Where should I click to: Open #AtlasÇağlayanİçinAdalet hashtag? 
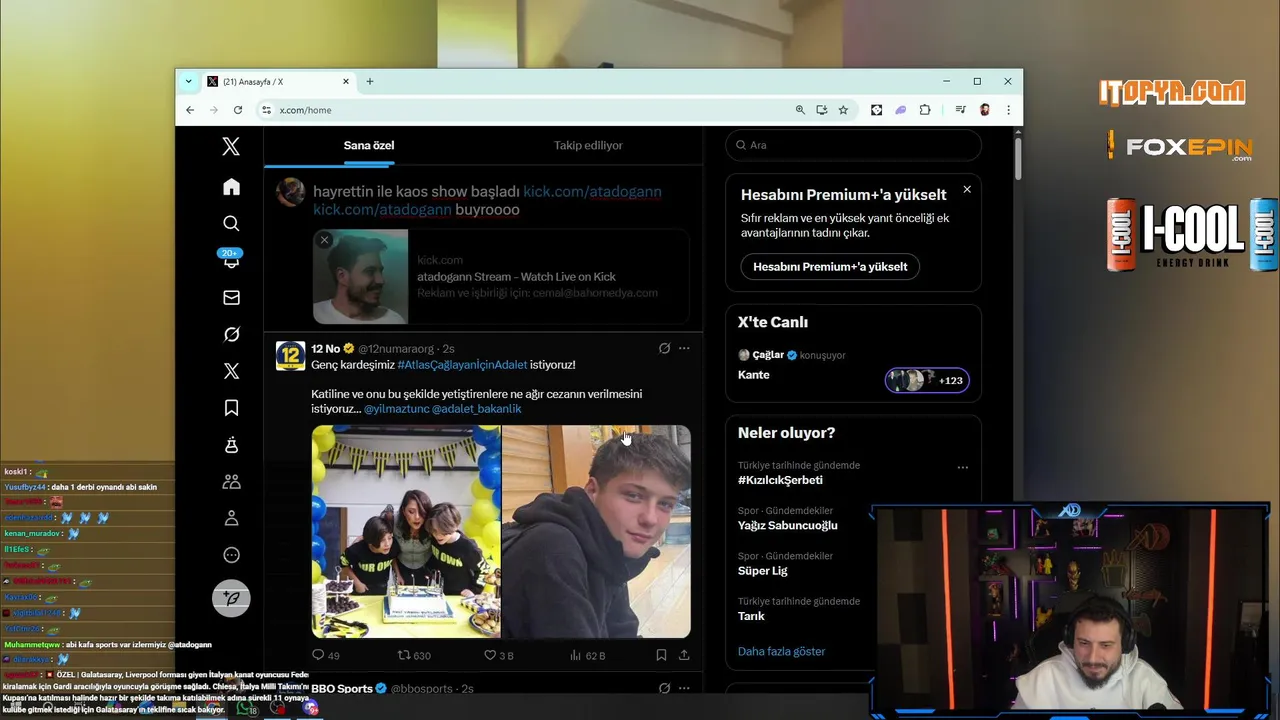461,365
